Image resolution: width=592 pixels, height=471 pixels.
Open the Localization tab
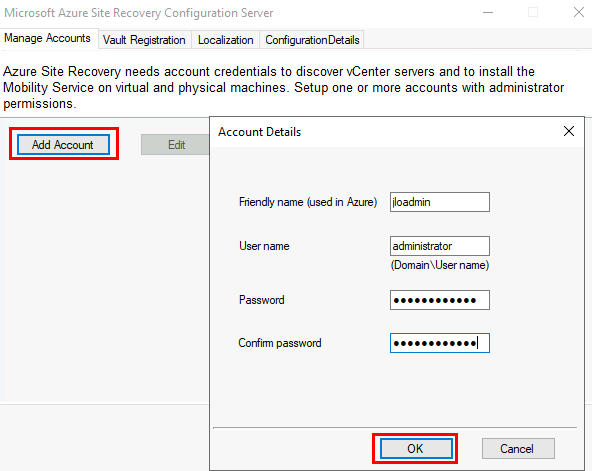point(225,40)
